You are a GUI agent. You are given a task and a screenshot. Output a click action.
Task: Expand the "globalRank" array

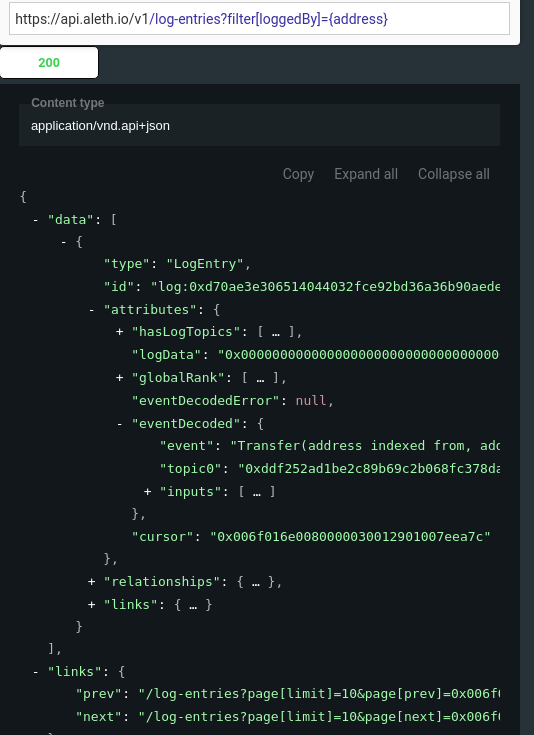point(120,377)
